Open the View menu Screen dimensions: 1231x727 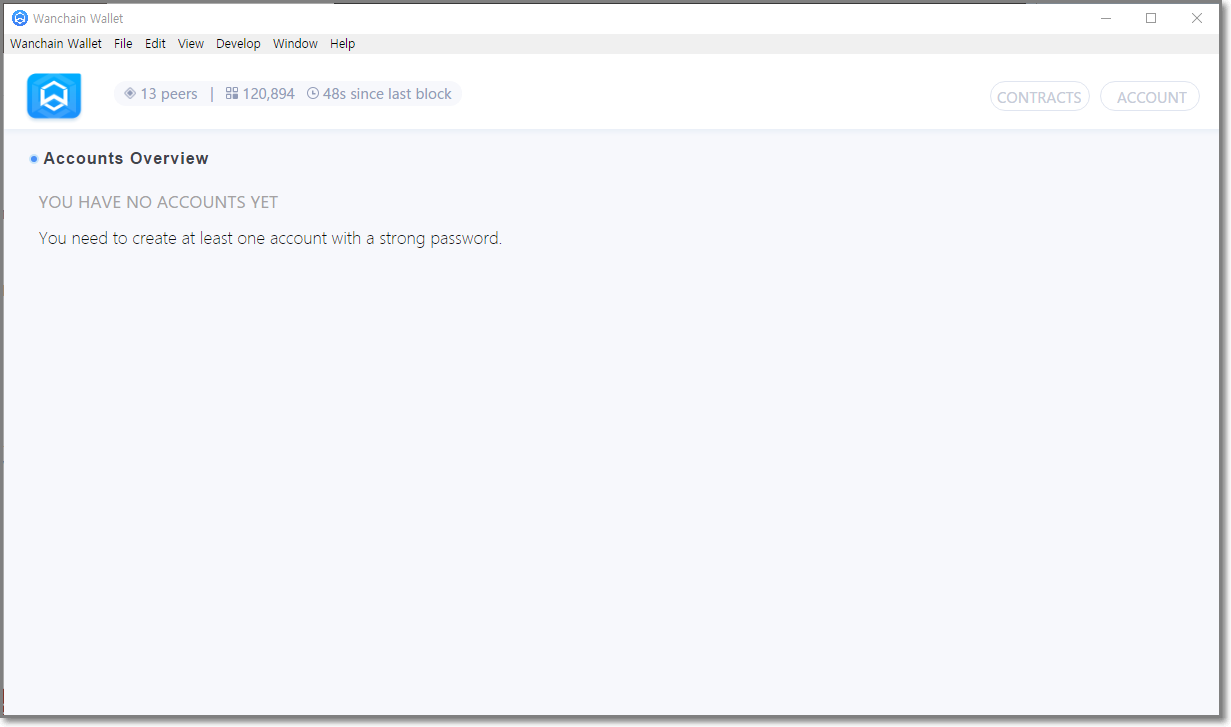click(191, 44)
